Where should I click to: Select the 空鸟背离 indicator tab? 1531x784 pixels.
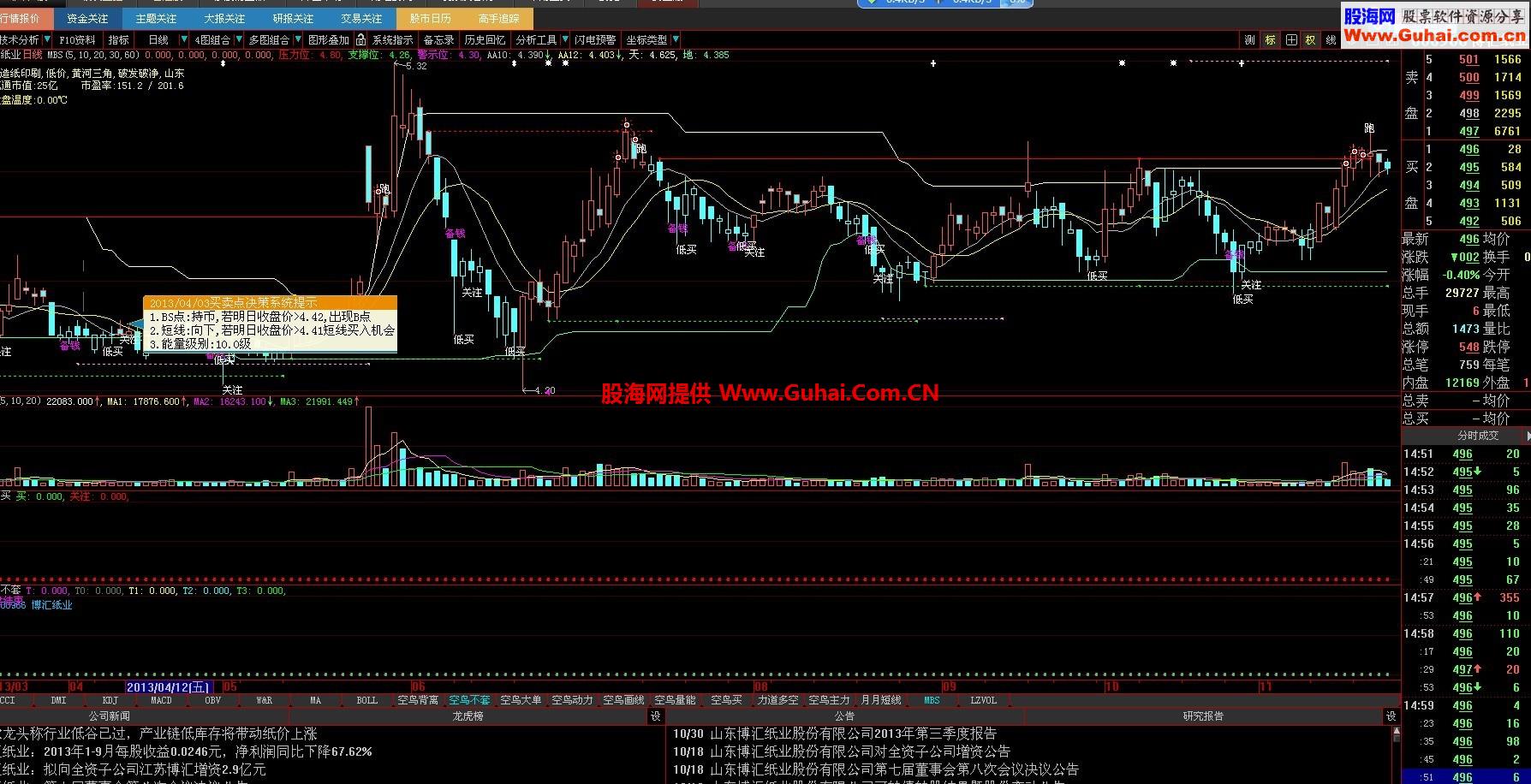coord(418,700)
